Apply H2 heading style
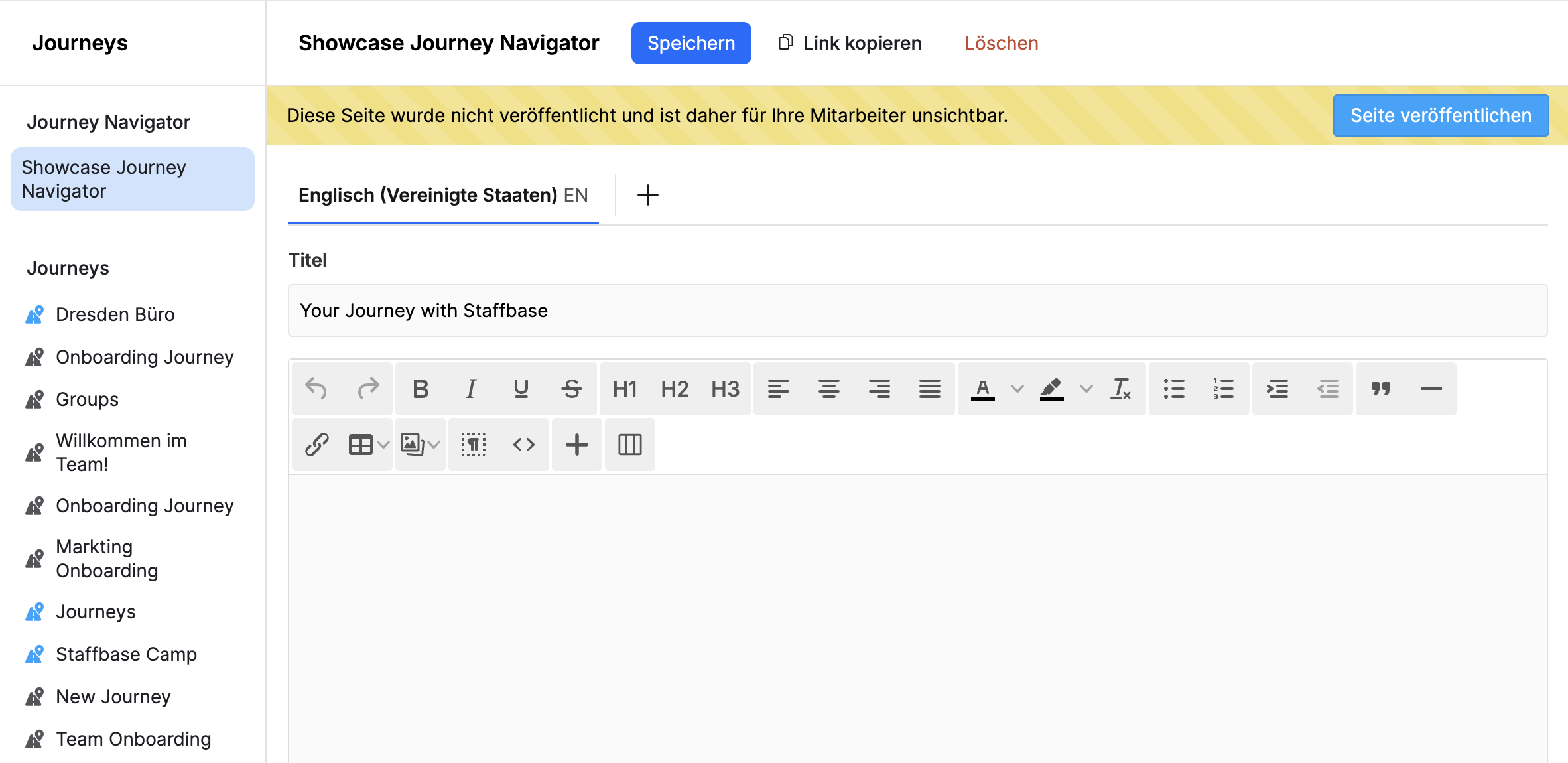The image size is (1568, 763). click(675, 389)
